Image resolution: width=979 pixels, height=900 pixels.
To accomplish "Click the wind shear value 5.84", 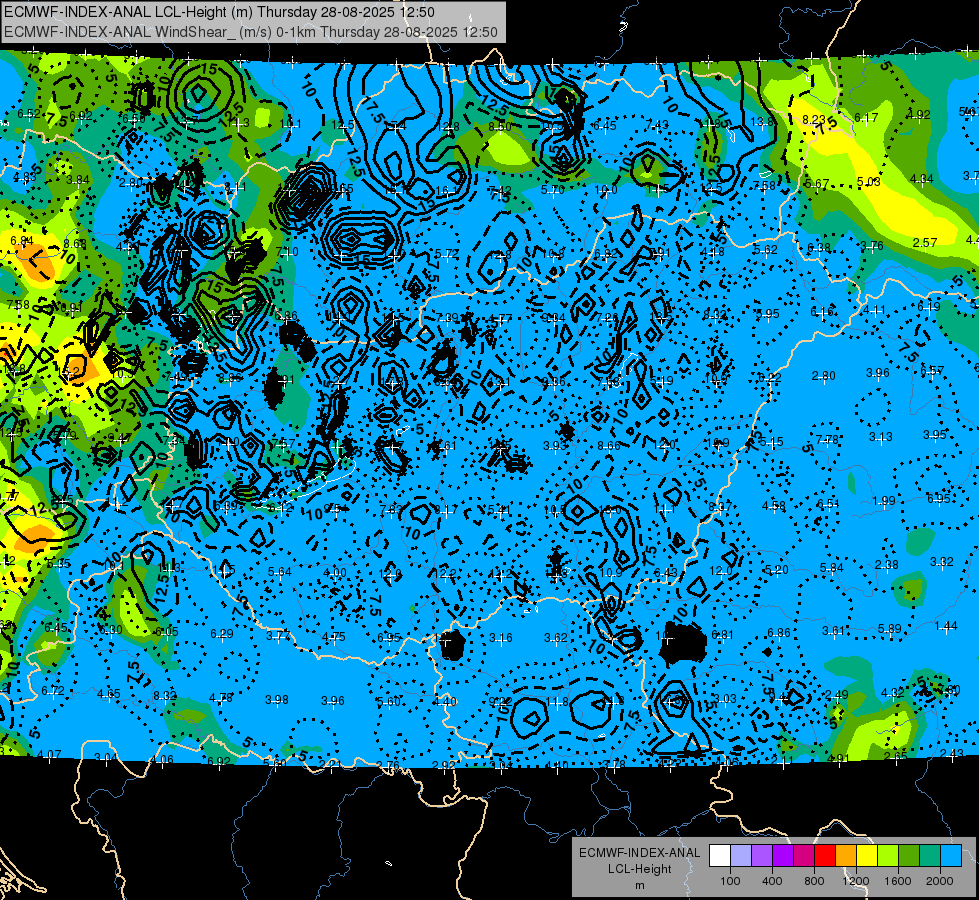I will [832, 567].
